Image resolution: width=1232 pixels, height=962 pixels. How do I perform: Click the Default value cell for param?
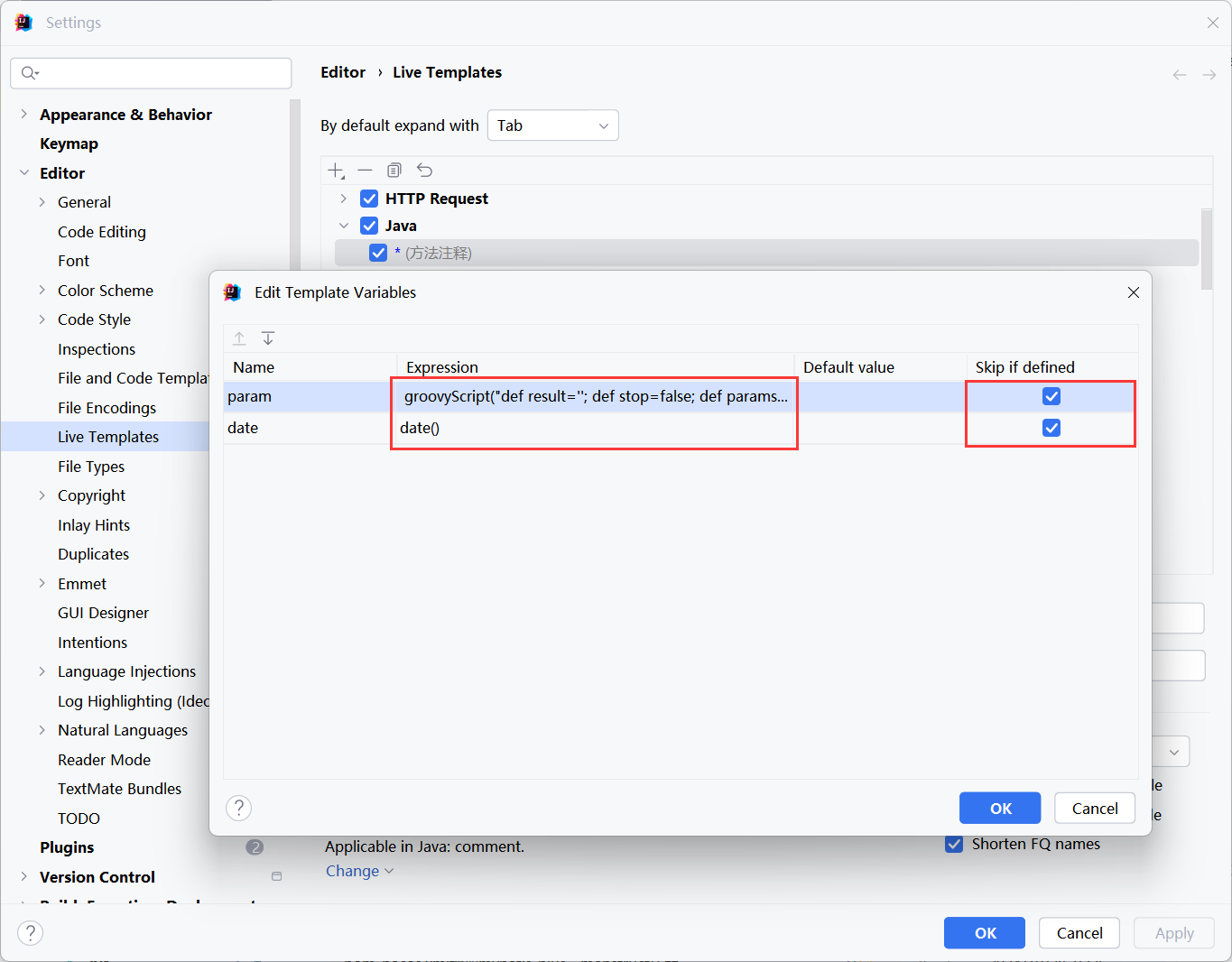point(880,396)
